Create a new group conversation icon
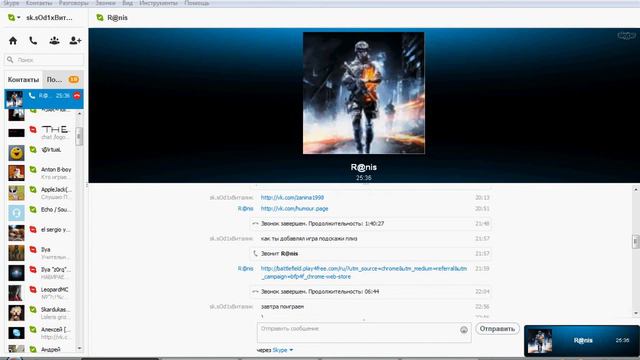 54,40
